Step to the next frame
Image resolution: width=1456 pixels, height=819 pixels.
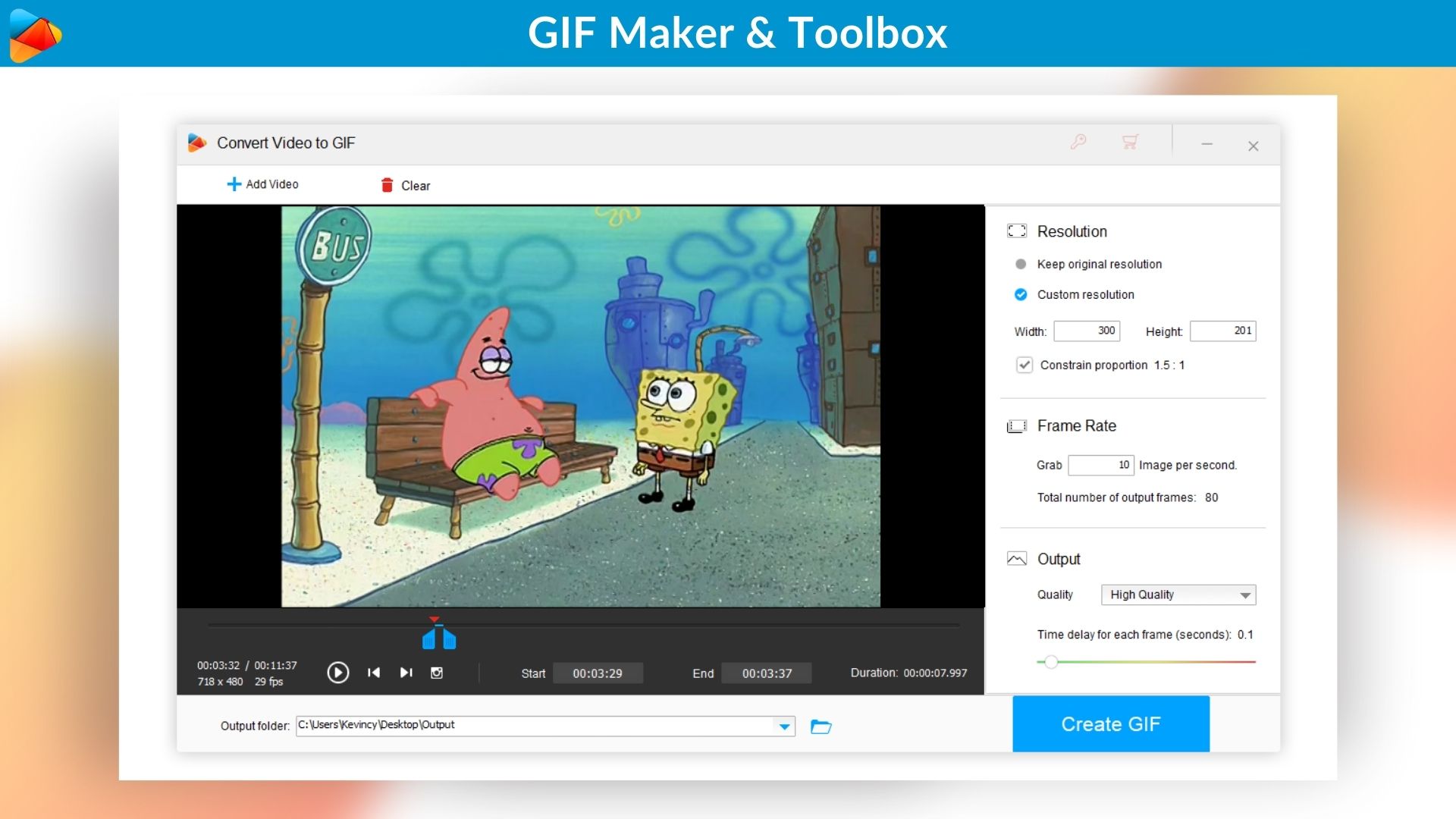pyautogui.click(x=406, y=673)
